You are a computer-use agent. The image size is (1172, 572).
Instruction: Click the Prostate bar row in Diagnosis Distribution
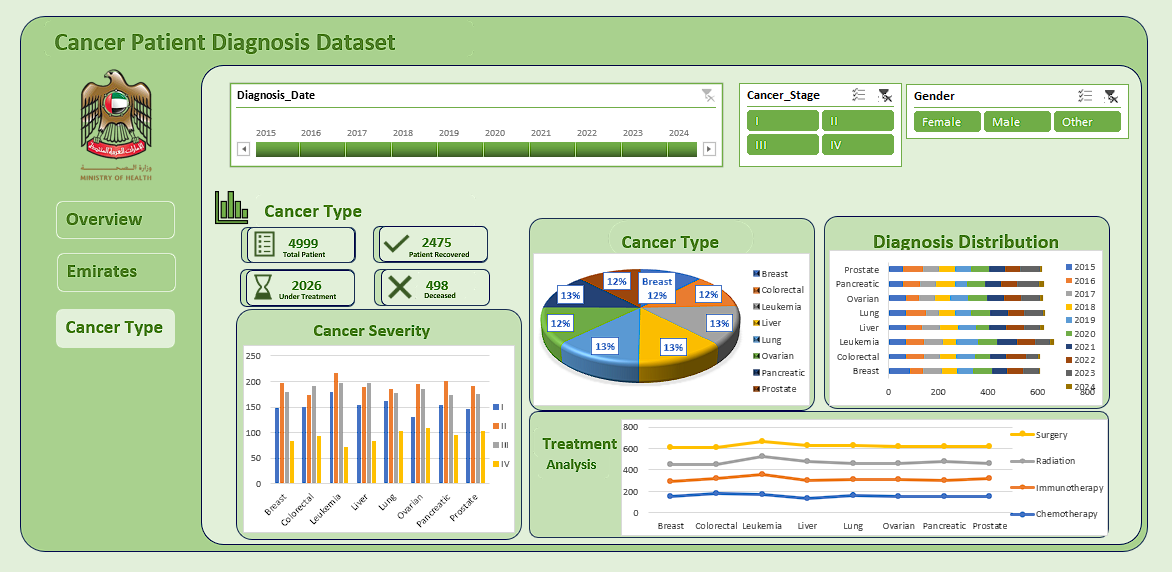[966, 269]
